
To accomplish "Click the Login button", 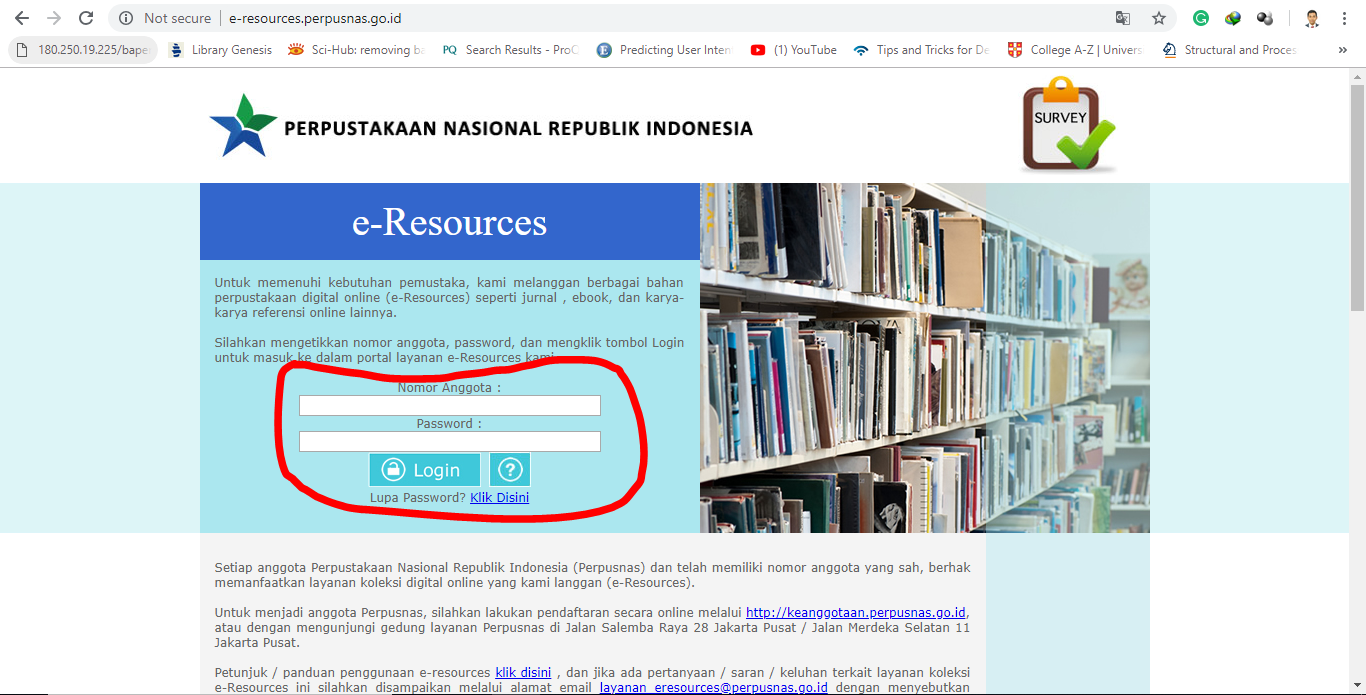I will coord(425,469).
